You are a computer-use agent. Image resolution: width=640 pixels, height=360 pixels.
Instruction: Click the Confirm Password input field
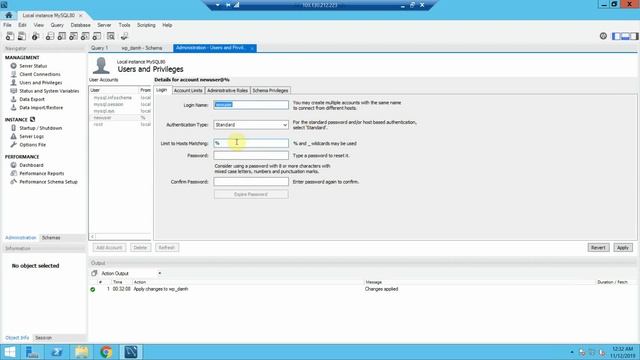tap(251, 182)
